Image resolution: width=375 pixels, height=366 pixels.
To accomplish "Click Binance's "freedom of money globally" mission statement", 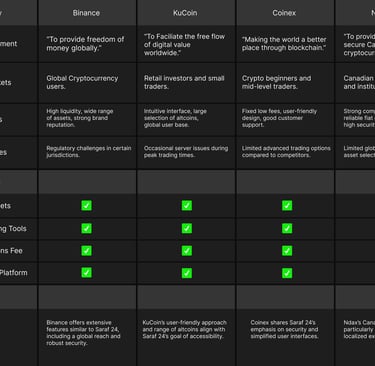I will pos(85,44).
